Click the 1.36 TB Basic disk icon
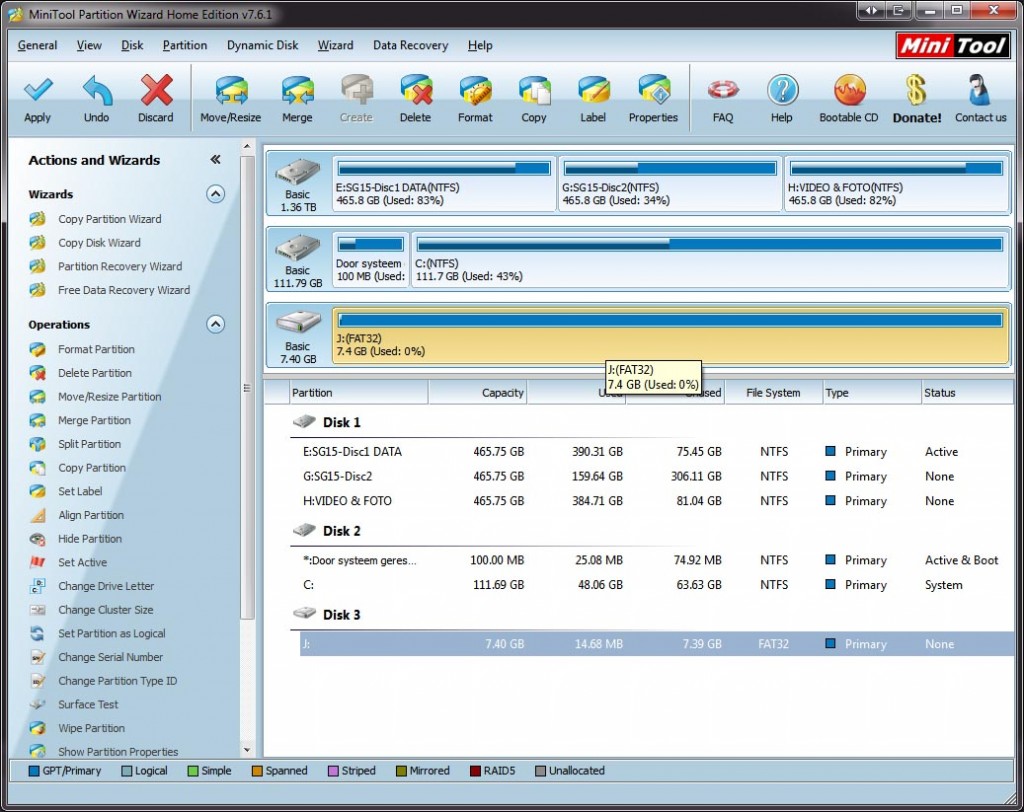The image size is (1024, 812). (298, 172)
